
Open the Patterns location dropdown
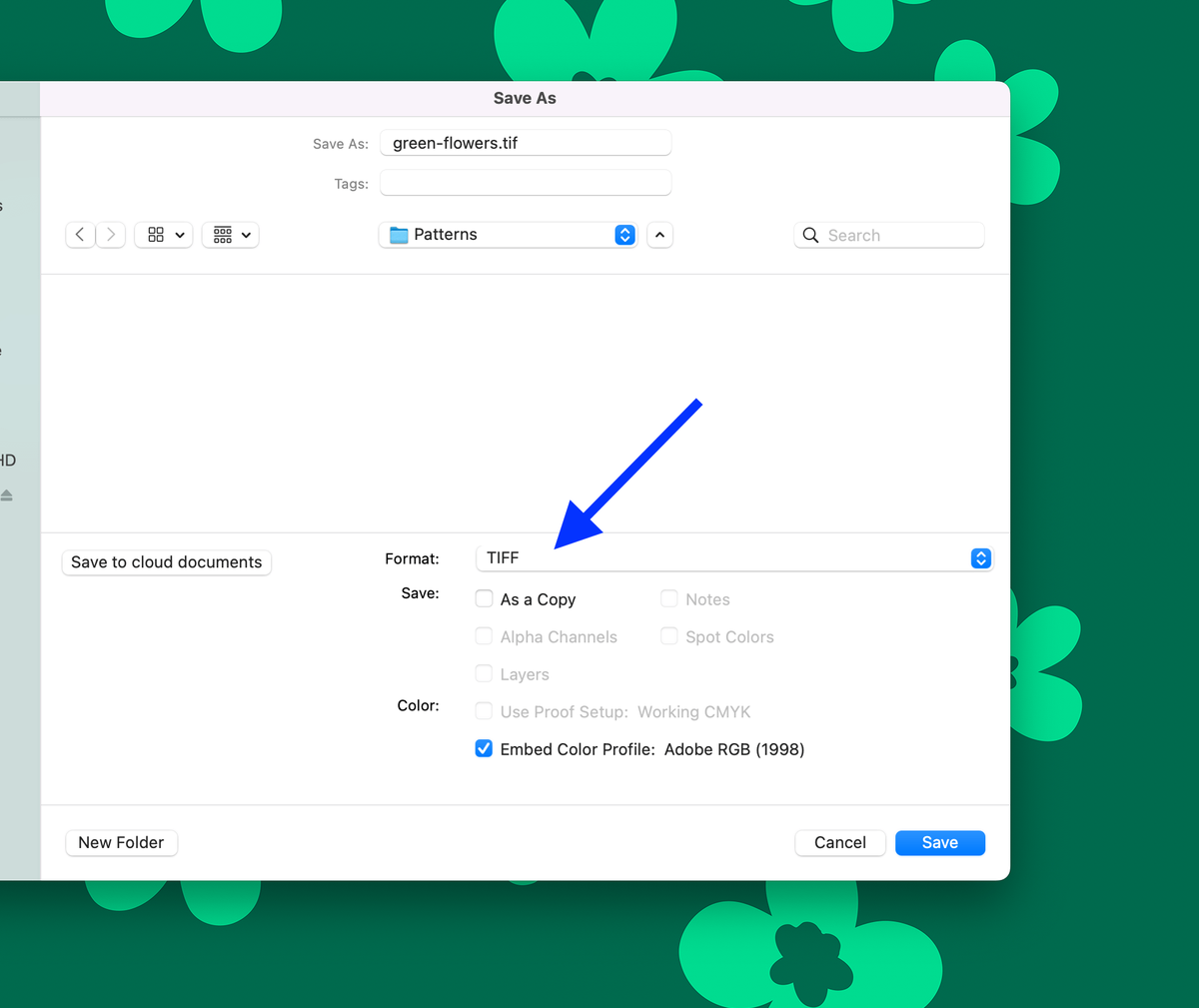510,235
